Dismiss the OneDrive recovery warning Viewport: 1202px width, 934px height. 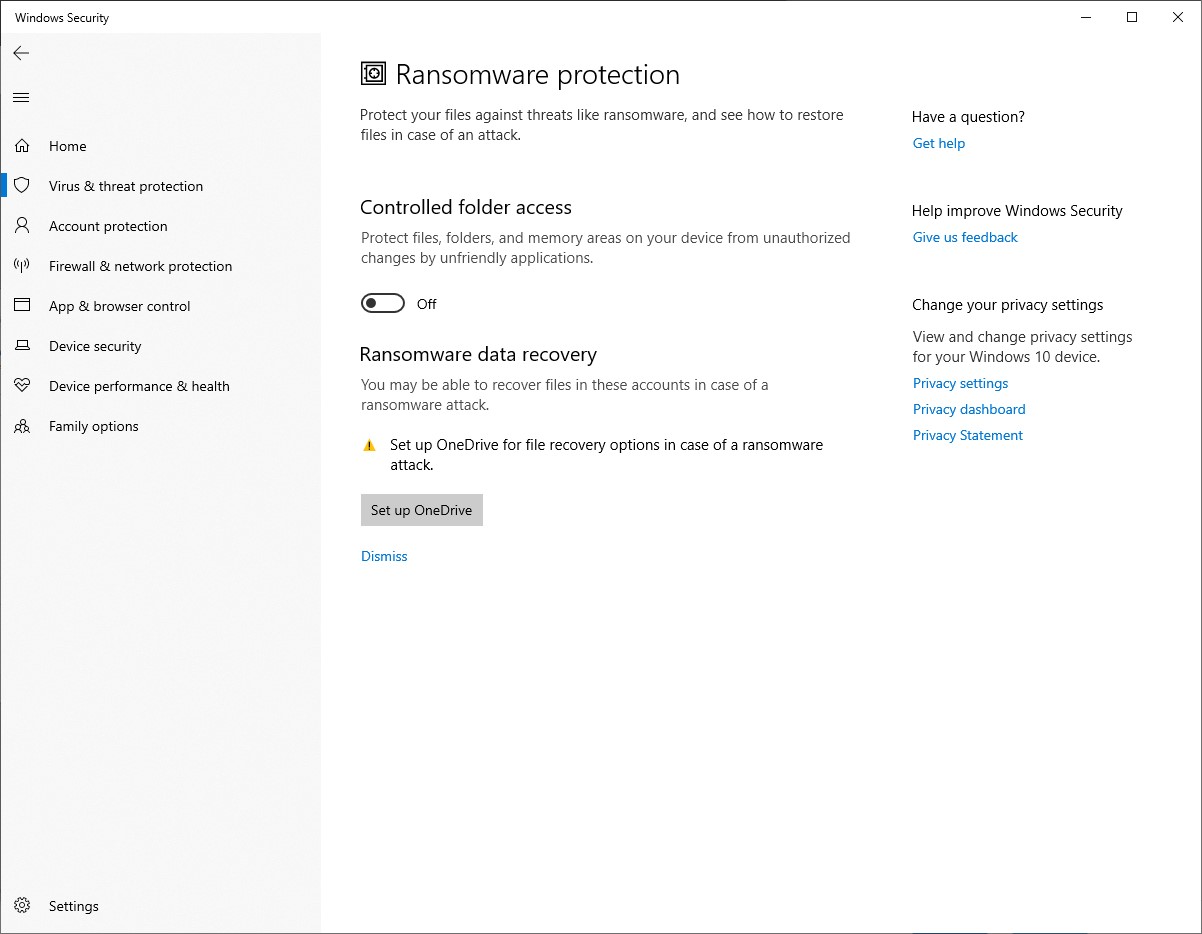(x=384, y=556)
